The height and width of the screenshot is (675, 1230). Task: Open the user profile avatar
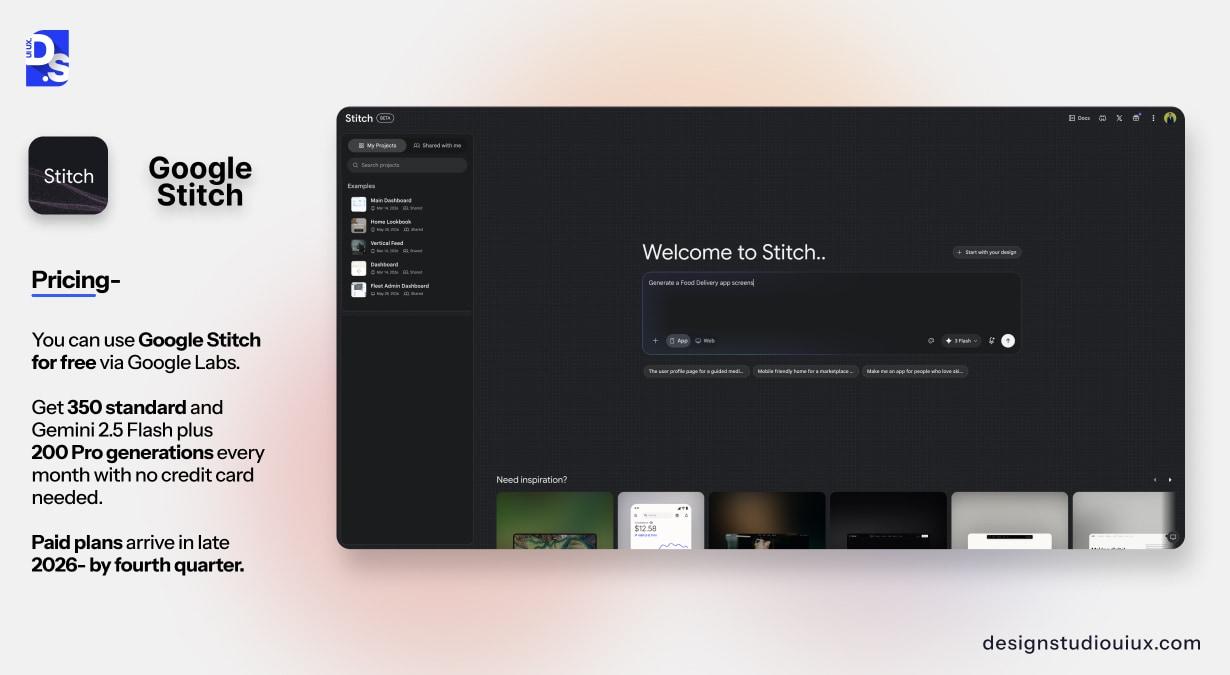1170,118
